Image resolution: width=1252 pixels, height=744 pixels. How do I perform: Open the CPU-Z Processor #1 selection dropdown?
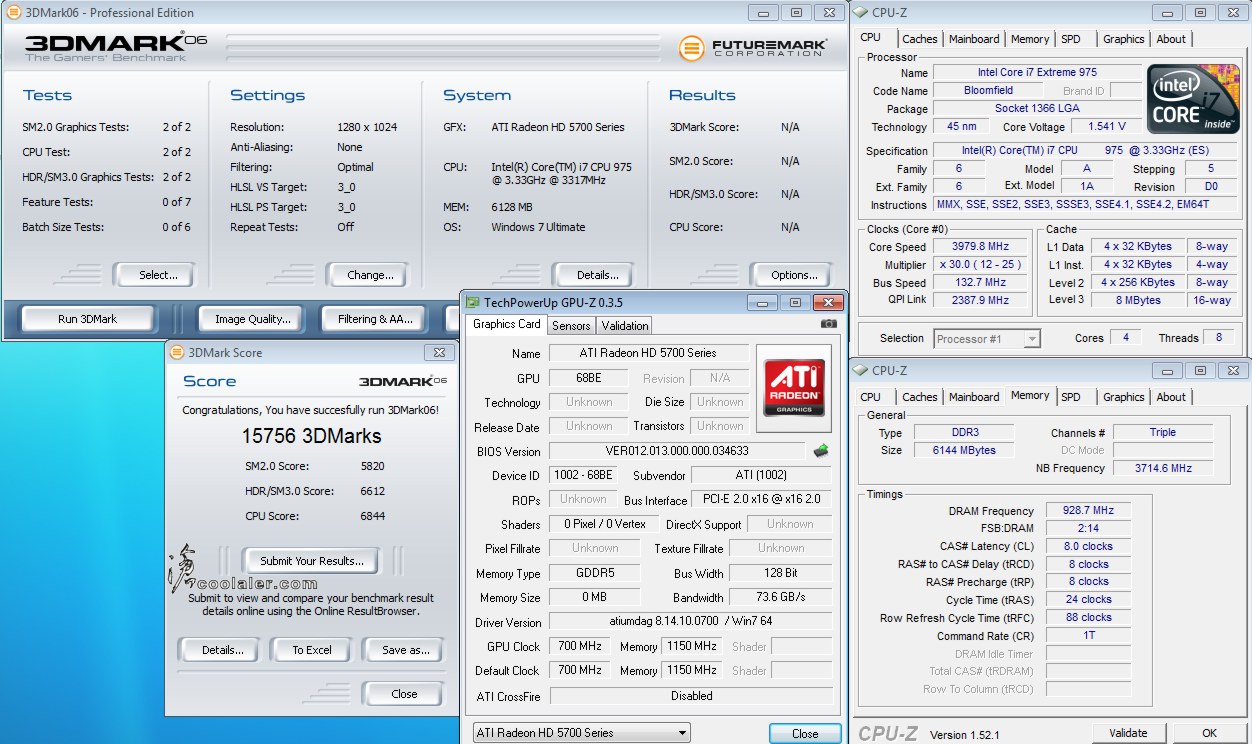[988, 339]
